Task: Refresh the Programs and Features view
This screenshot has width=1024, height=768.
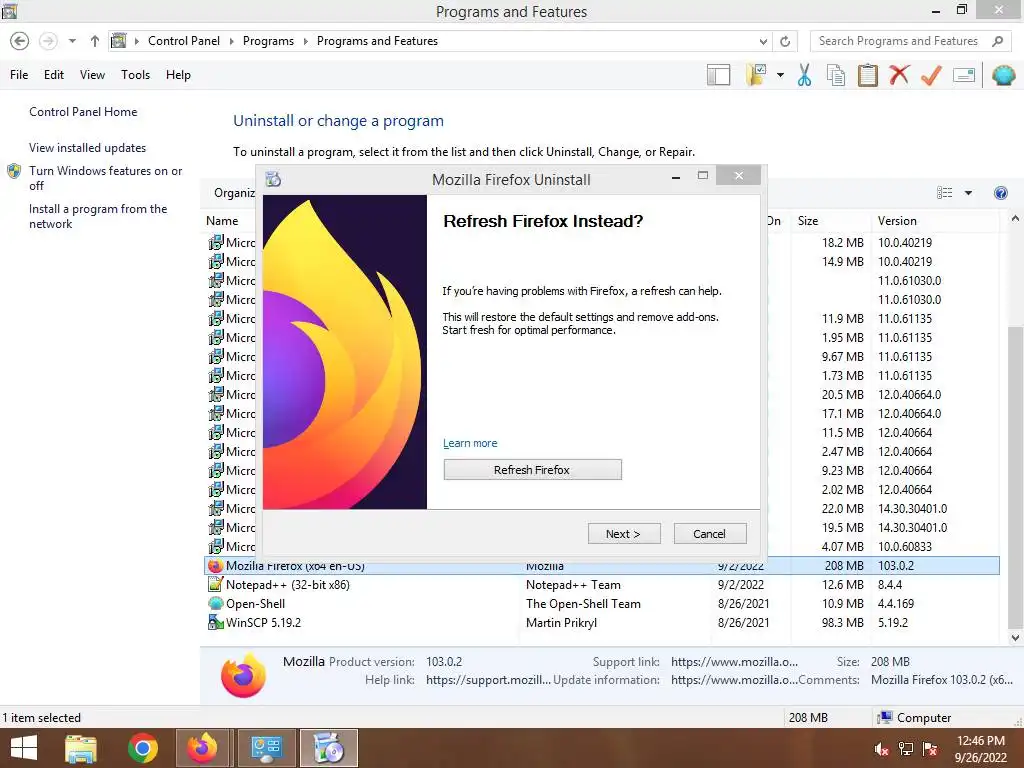Action: [785, 41]
